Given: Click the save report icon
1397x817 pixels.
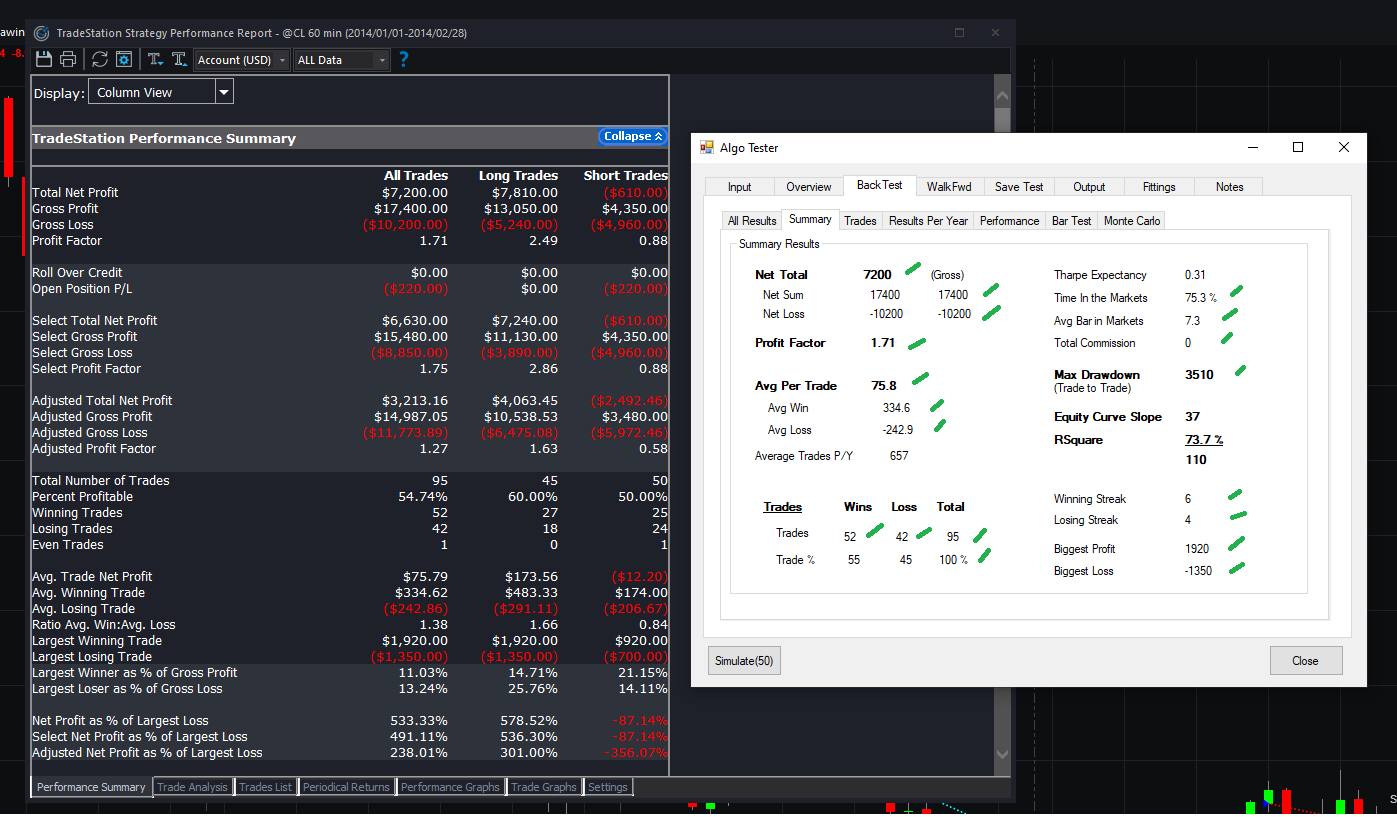Looking at the screenshot, I should (x=44, y=60).
